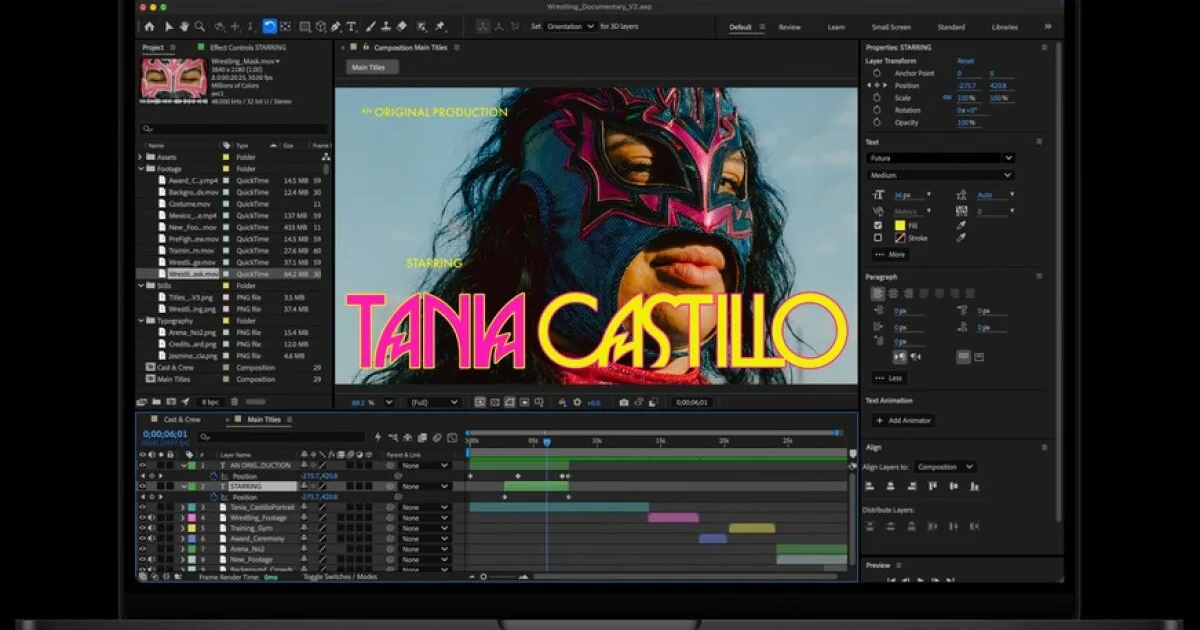Go to the Home screen icon

[149, 27]
